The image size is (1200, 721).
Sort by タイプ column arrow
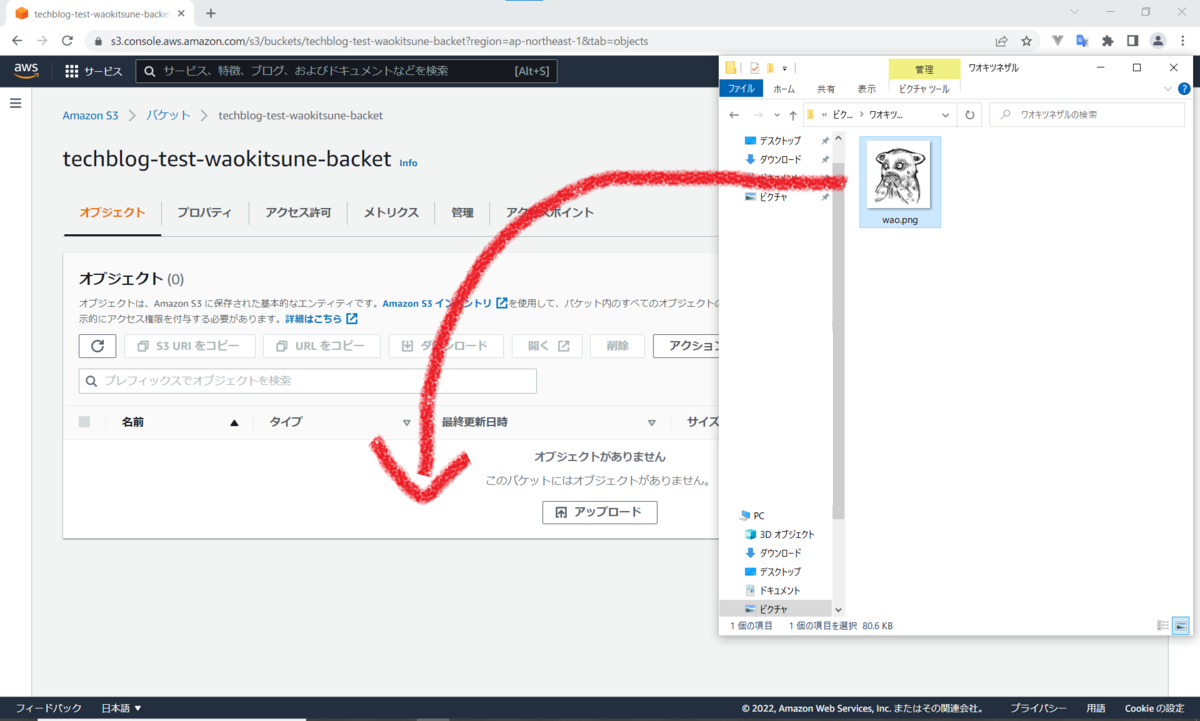click(x=406, y=423)
